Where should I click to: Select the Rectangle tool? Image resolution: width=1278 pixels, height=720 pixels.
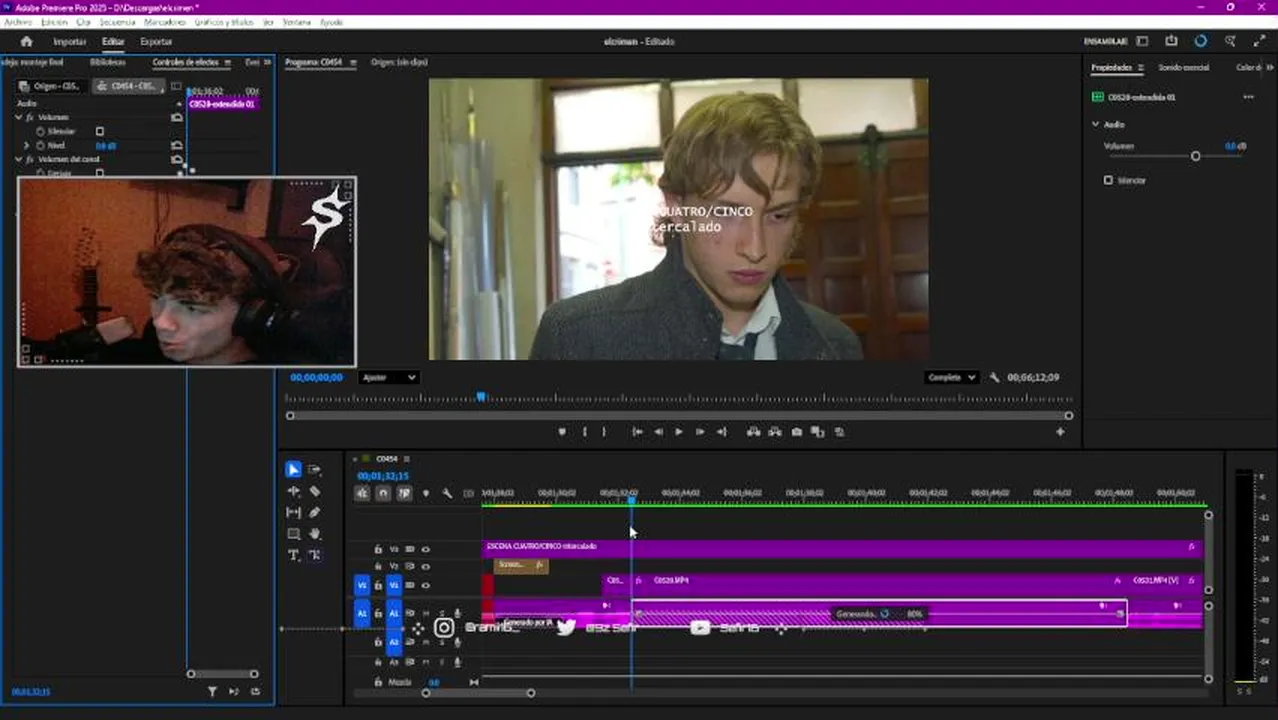pos(293,533)
